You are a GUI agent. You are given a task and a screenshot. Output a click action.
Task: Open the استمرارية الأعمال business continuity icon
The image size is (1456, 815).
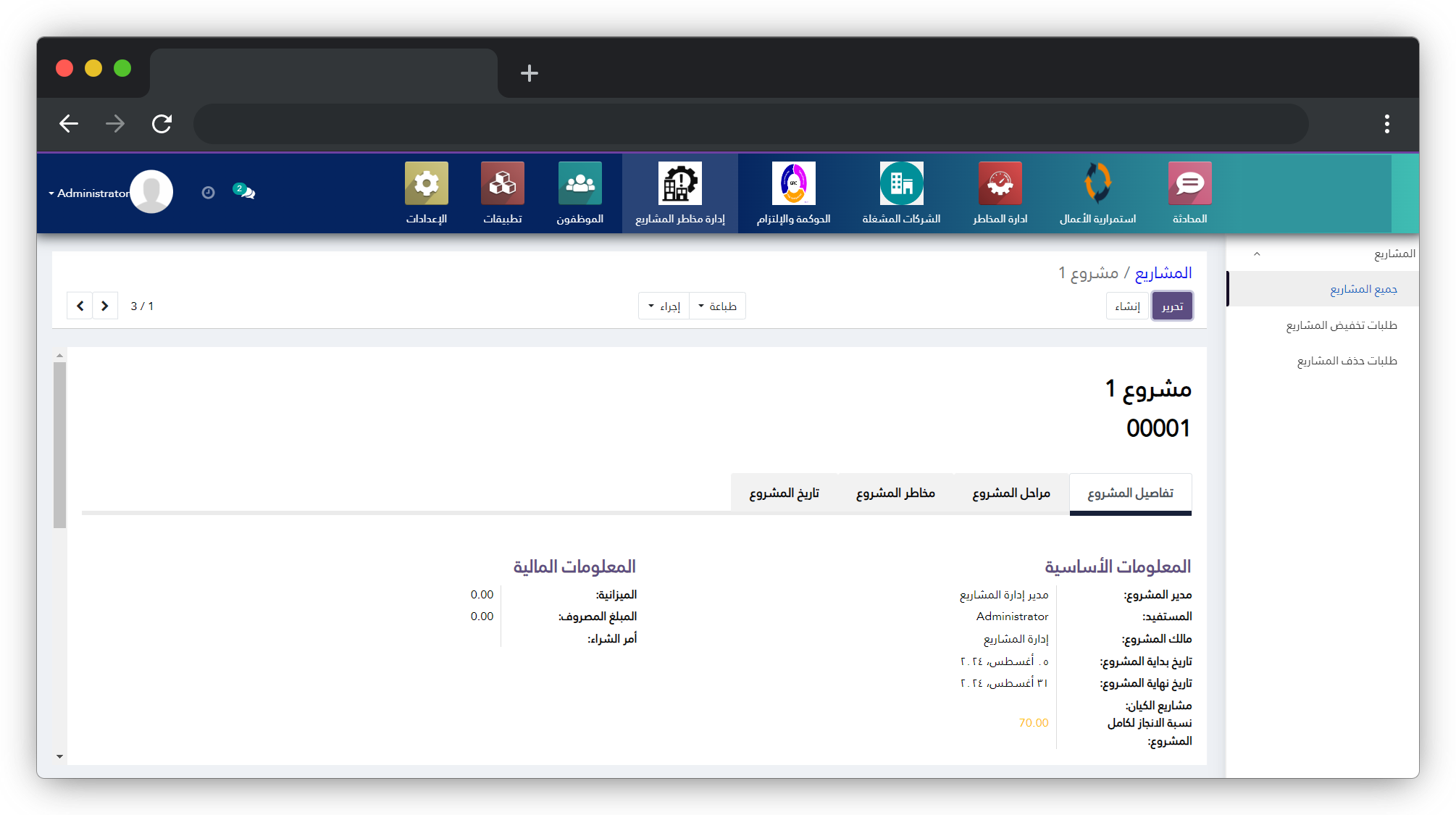[x=1097, y=184]
